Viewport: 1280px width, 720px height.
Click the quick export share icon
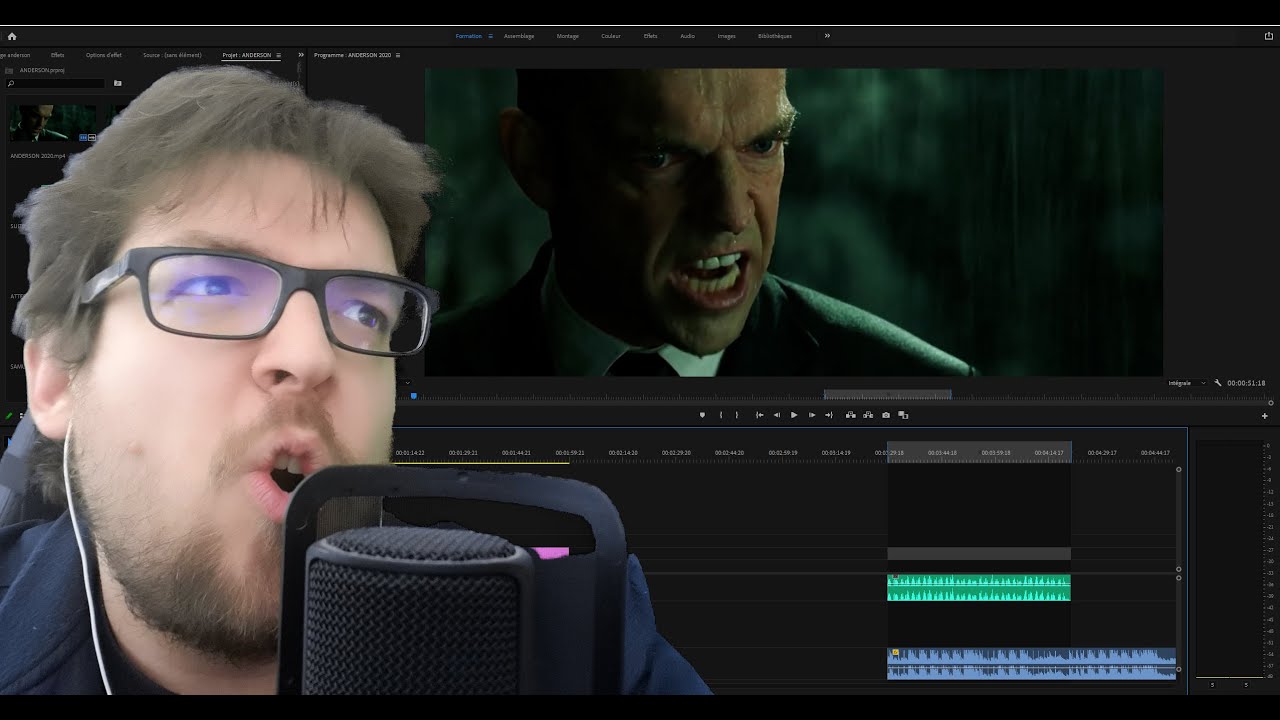point(1269,36)
